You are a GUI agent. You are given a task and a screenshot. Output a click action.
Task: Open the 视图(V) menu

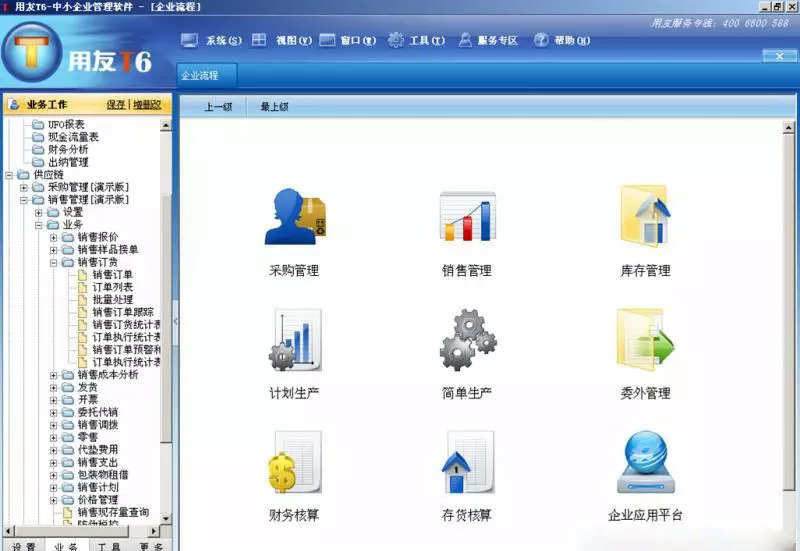(293, 40)
